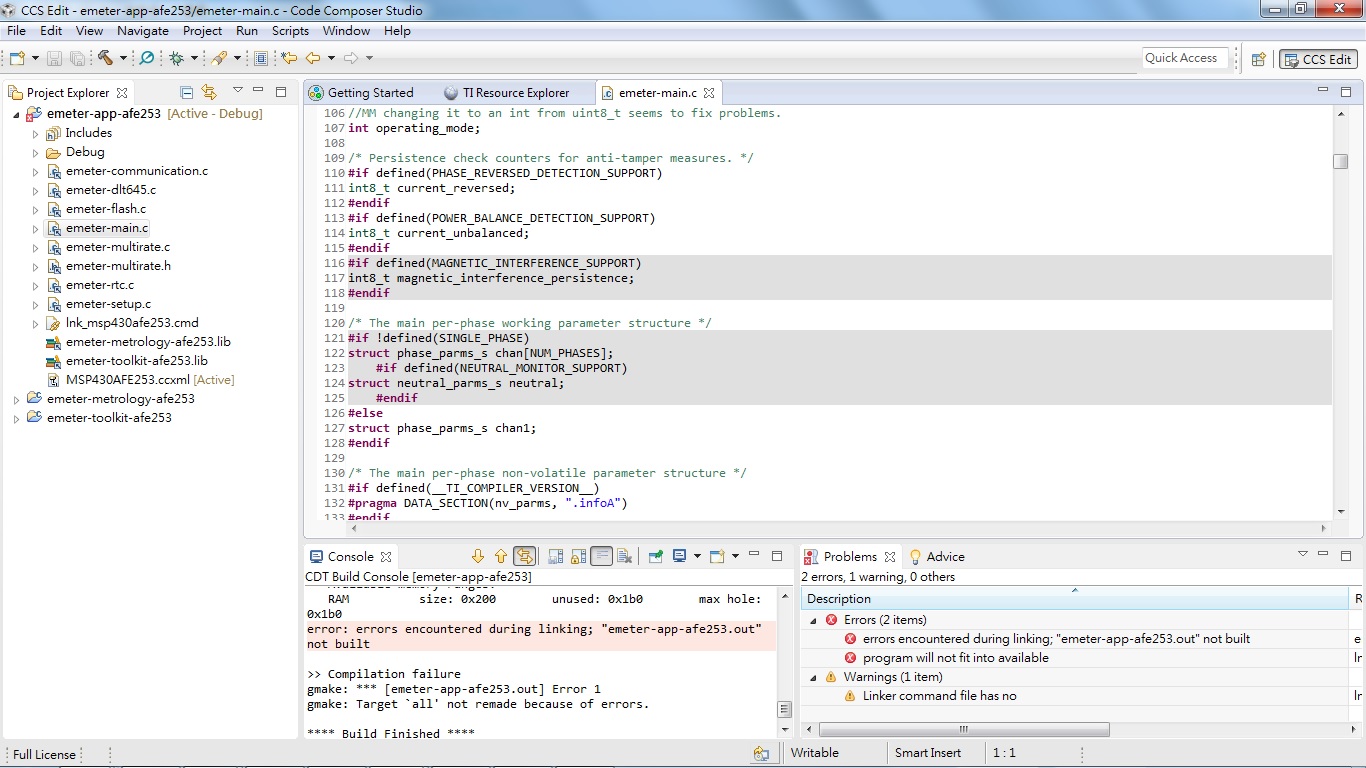Jump to last edit location
The height and width of the screenshot is (768, 1366).
pos(289,58)
